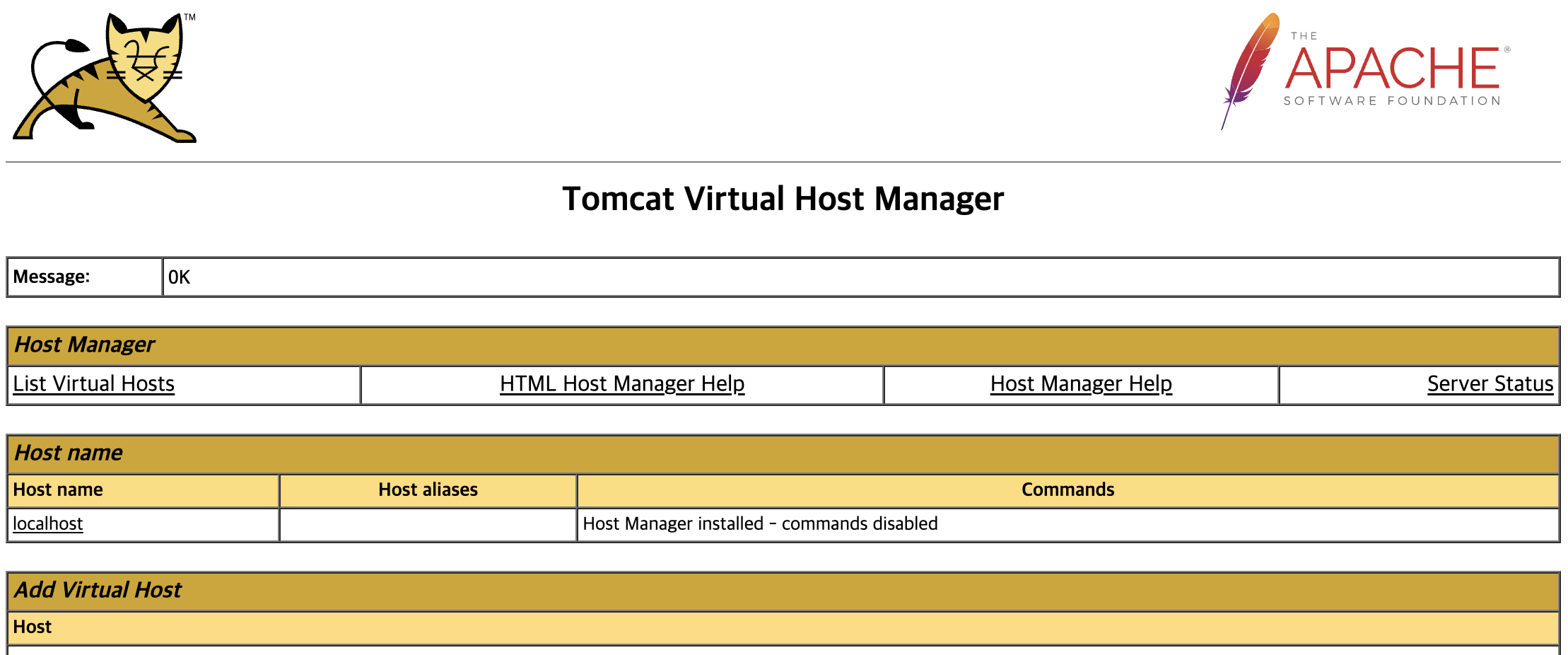Select the Tomcat Virtual Host Manager heading
This screenshot has height=655, width=1568.
coord(783,199)
